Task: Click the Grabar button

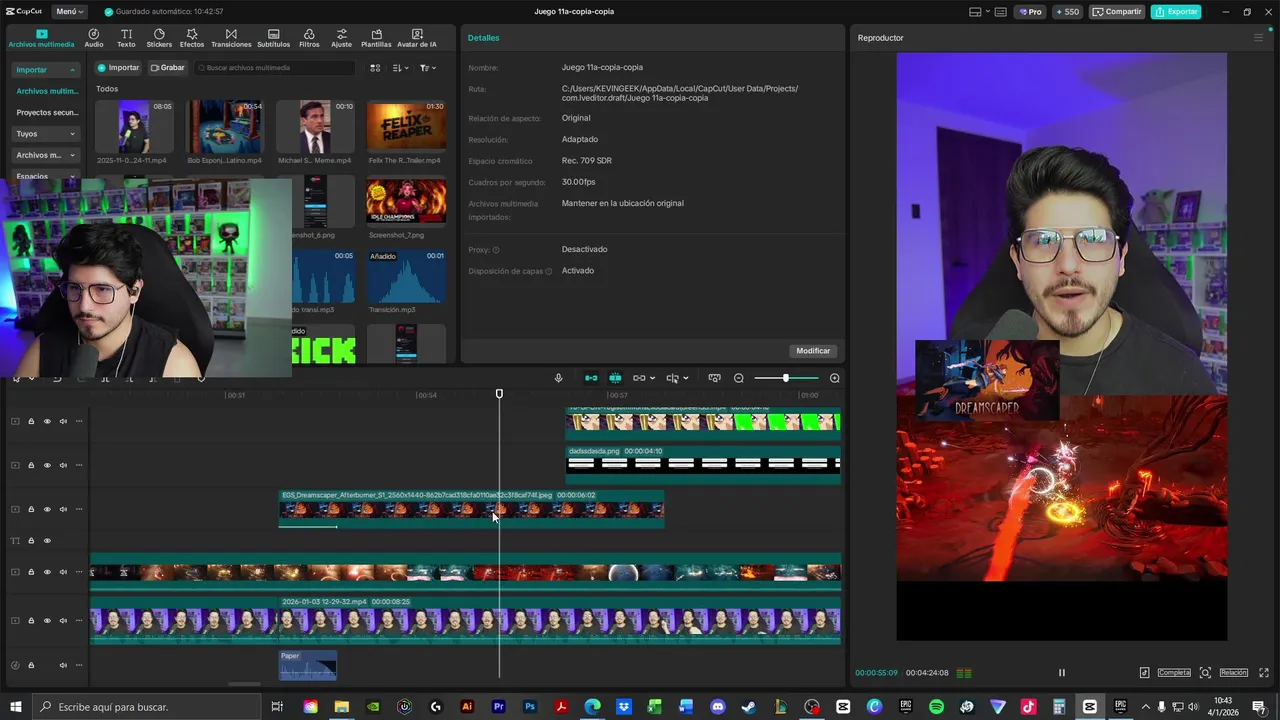Action: pos(167,68)
